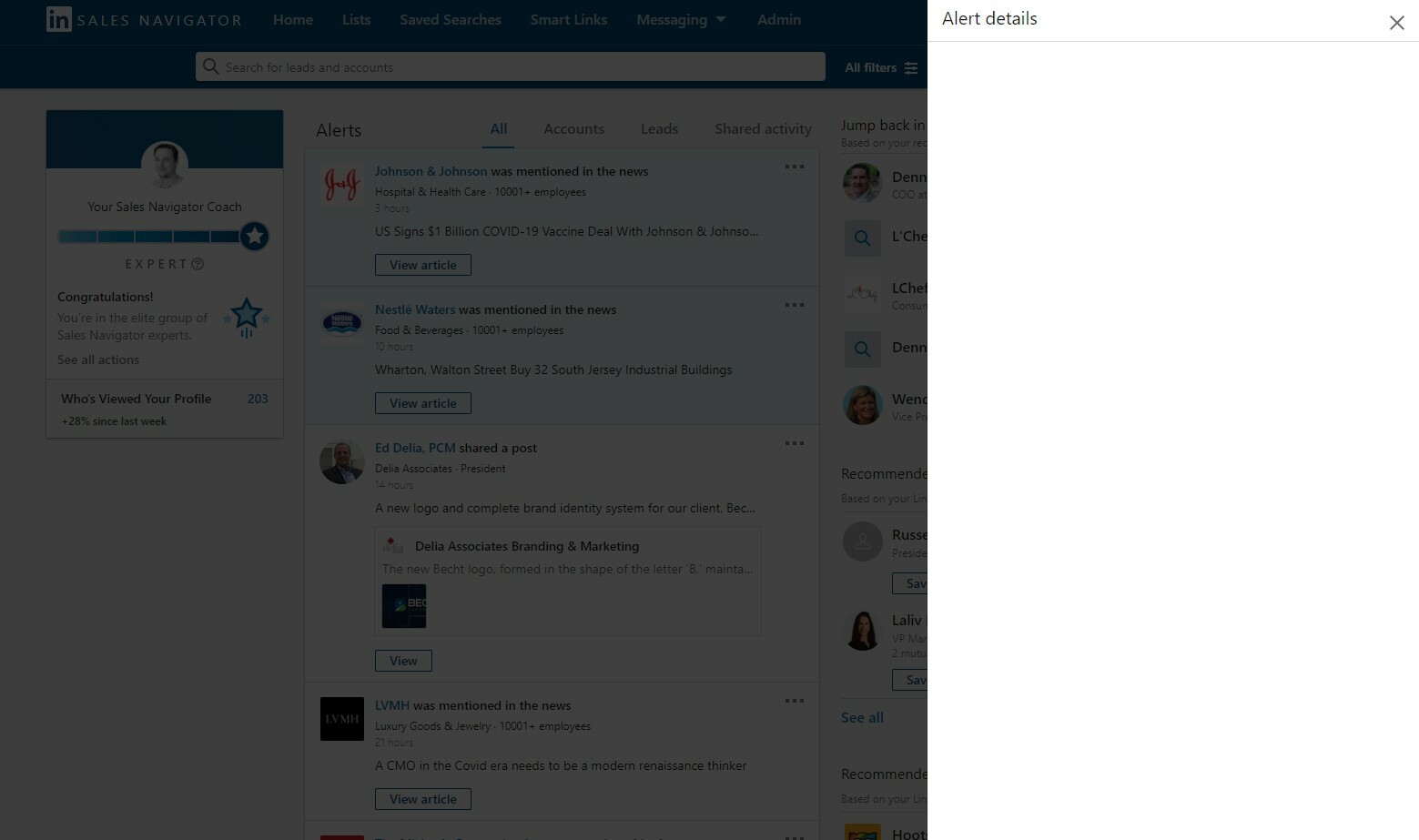Switch to the Accounts tab
This screenshot has width=1419, height=840.
click(x=573, y=129)
